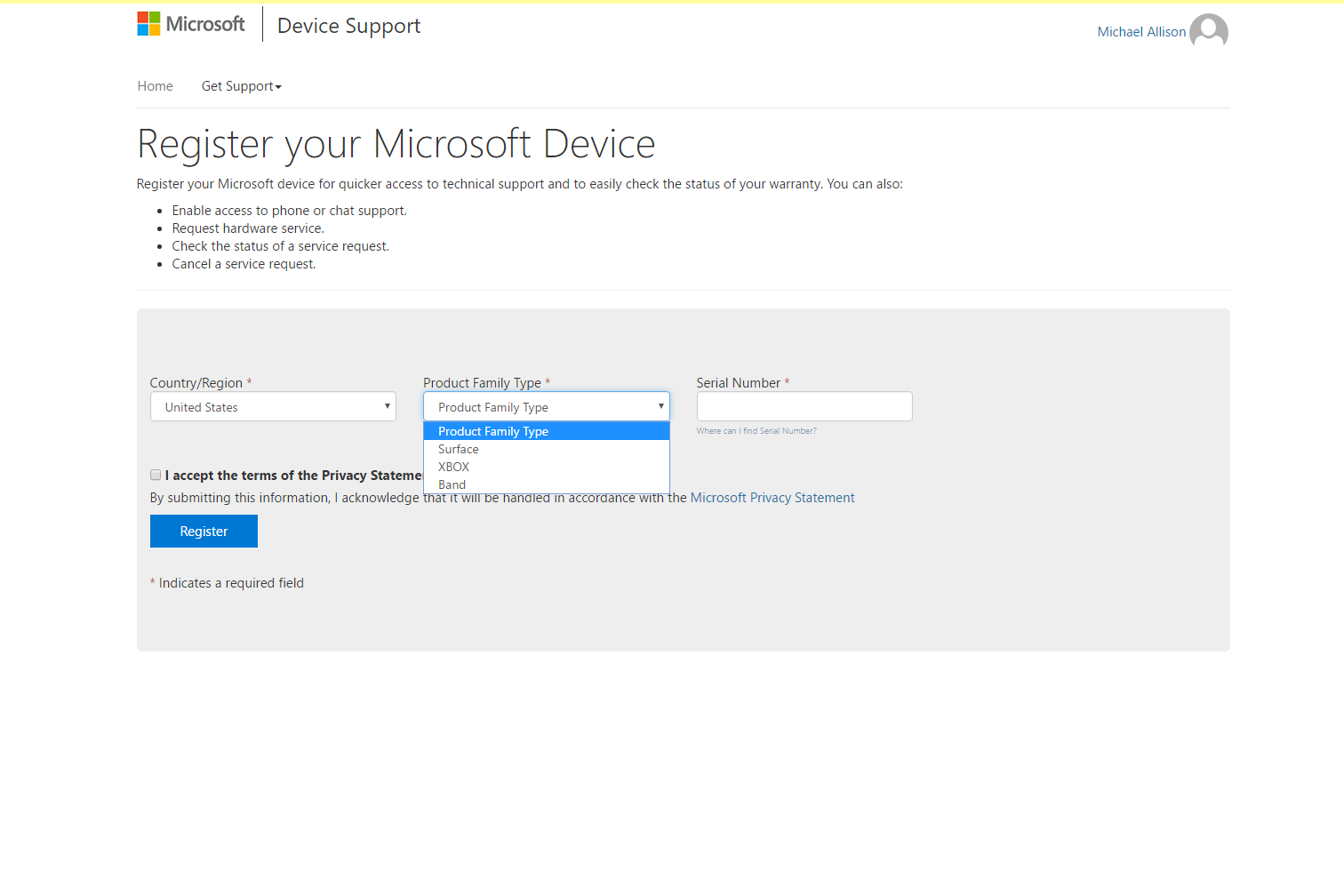
Task: Choose Band from the product list
Action: coord(547,484)
